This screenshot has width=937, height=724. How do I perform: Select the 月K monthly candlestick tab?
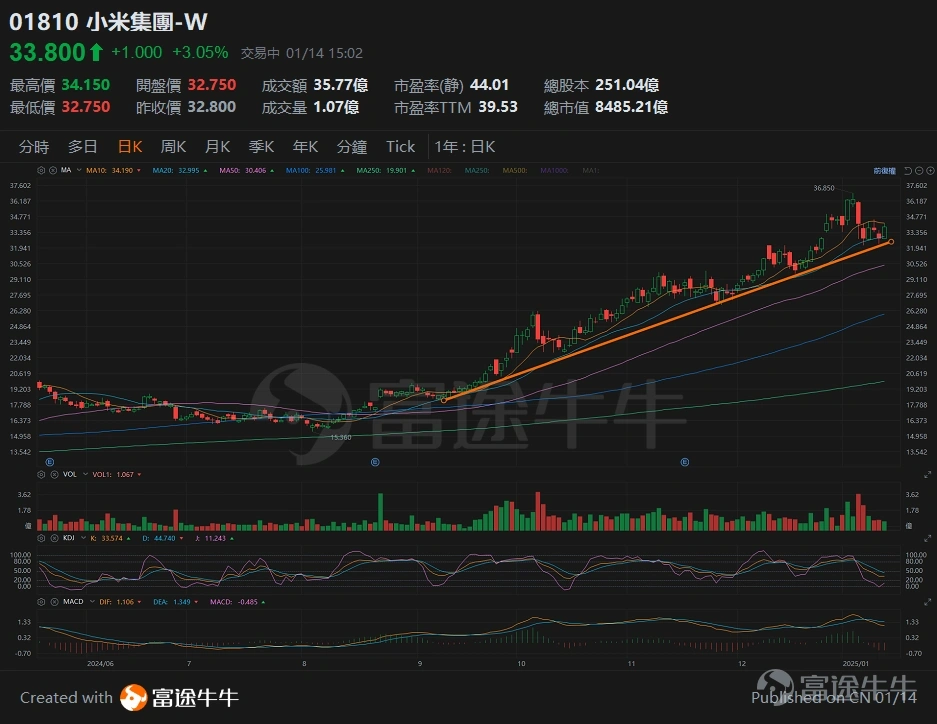[x=218, y=146]
